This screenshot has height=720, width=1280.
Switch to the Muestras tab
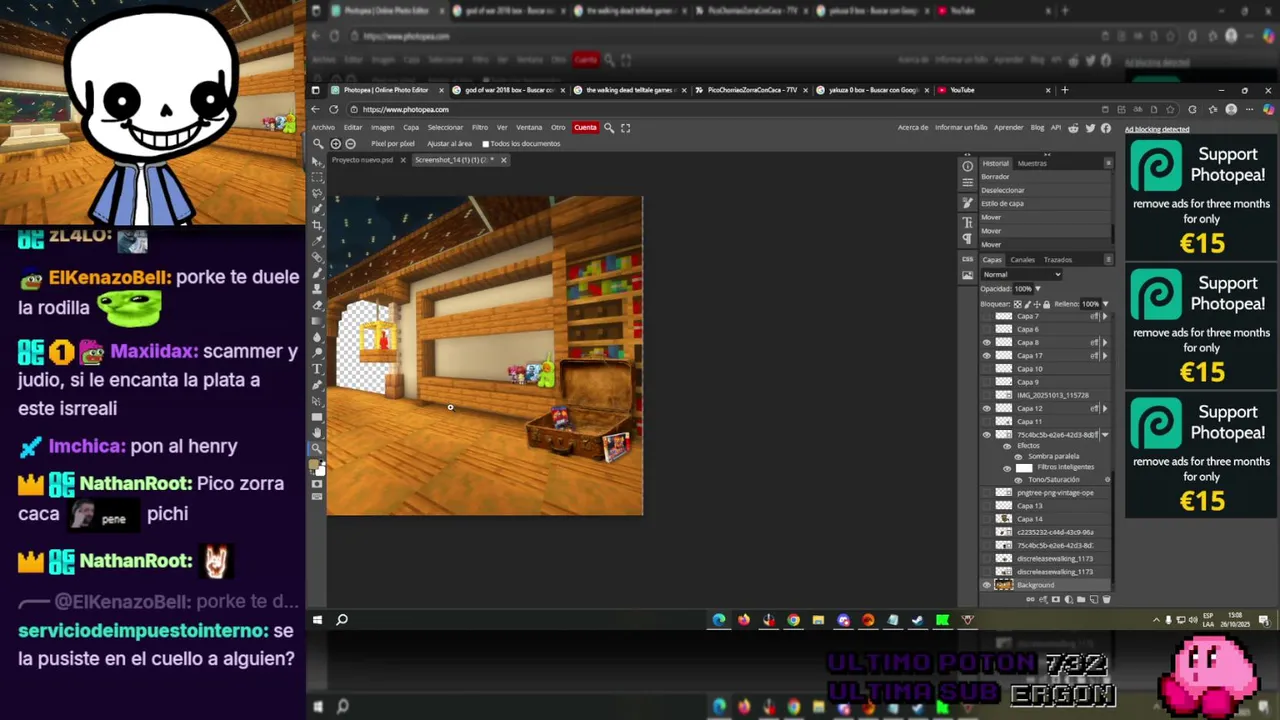point(1032,163)
